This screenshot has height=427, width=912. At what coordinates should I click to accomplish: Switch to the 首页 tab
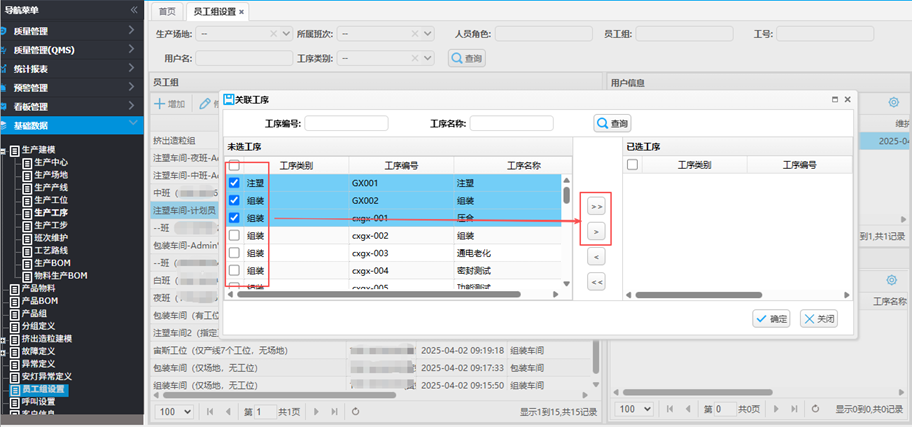[x=167, y=11]
